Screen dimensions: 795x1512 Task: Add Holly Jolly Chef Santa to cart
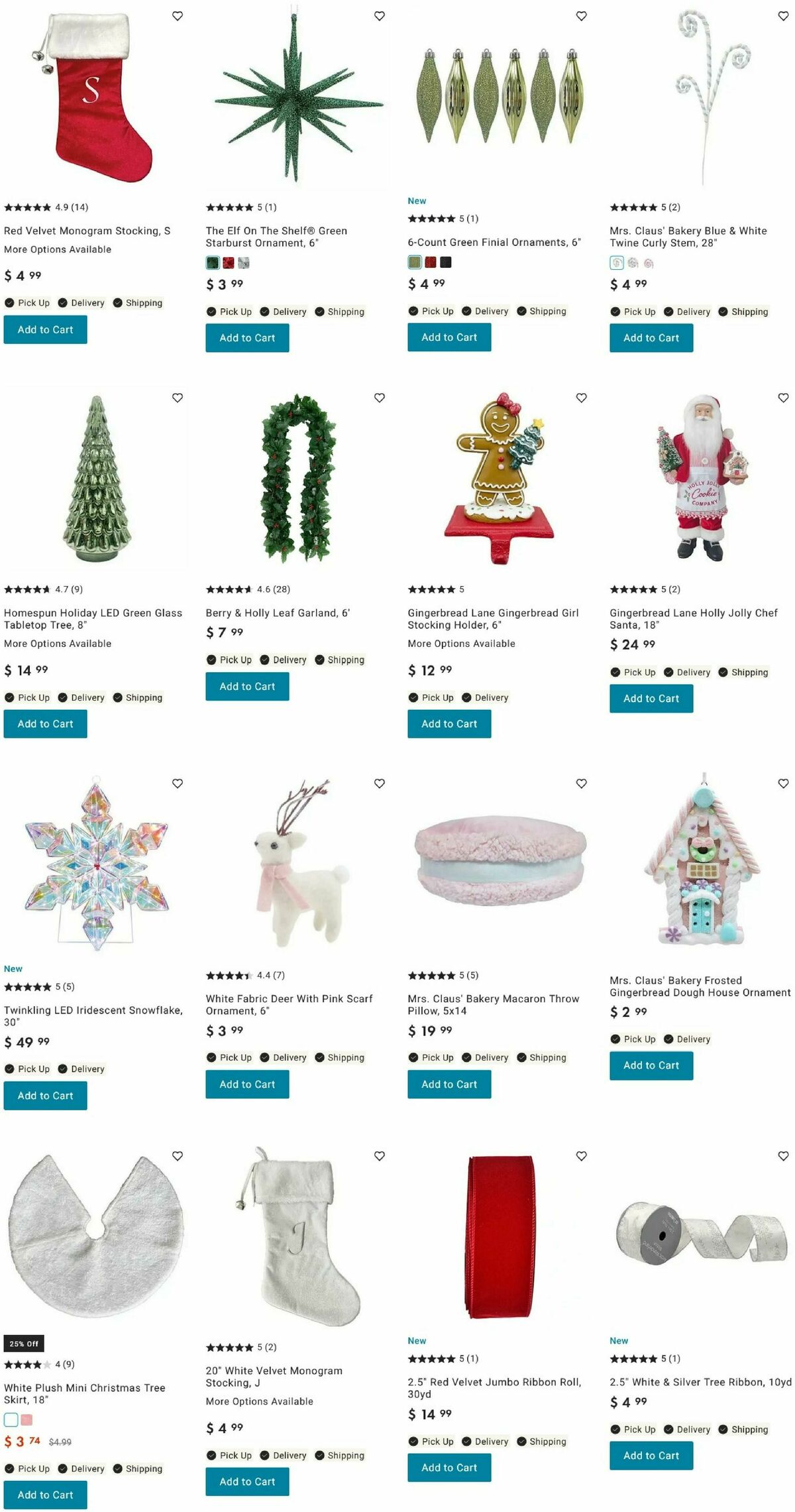point(651,698)
